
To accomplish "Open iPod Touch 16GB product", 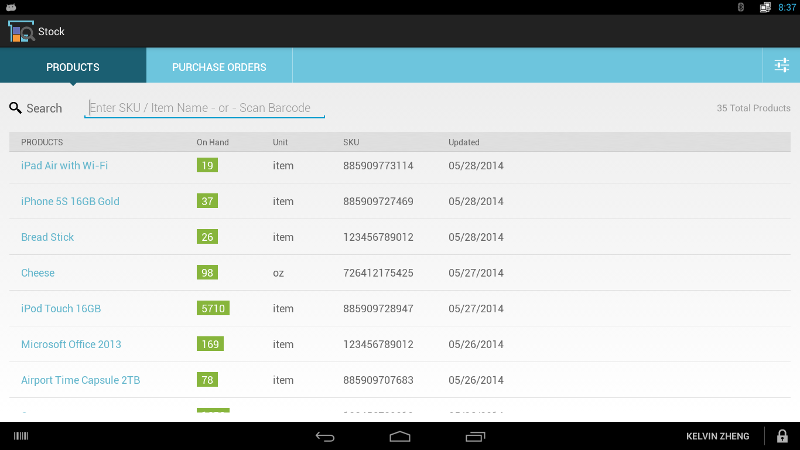I will coord(61,309).
